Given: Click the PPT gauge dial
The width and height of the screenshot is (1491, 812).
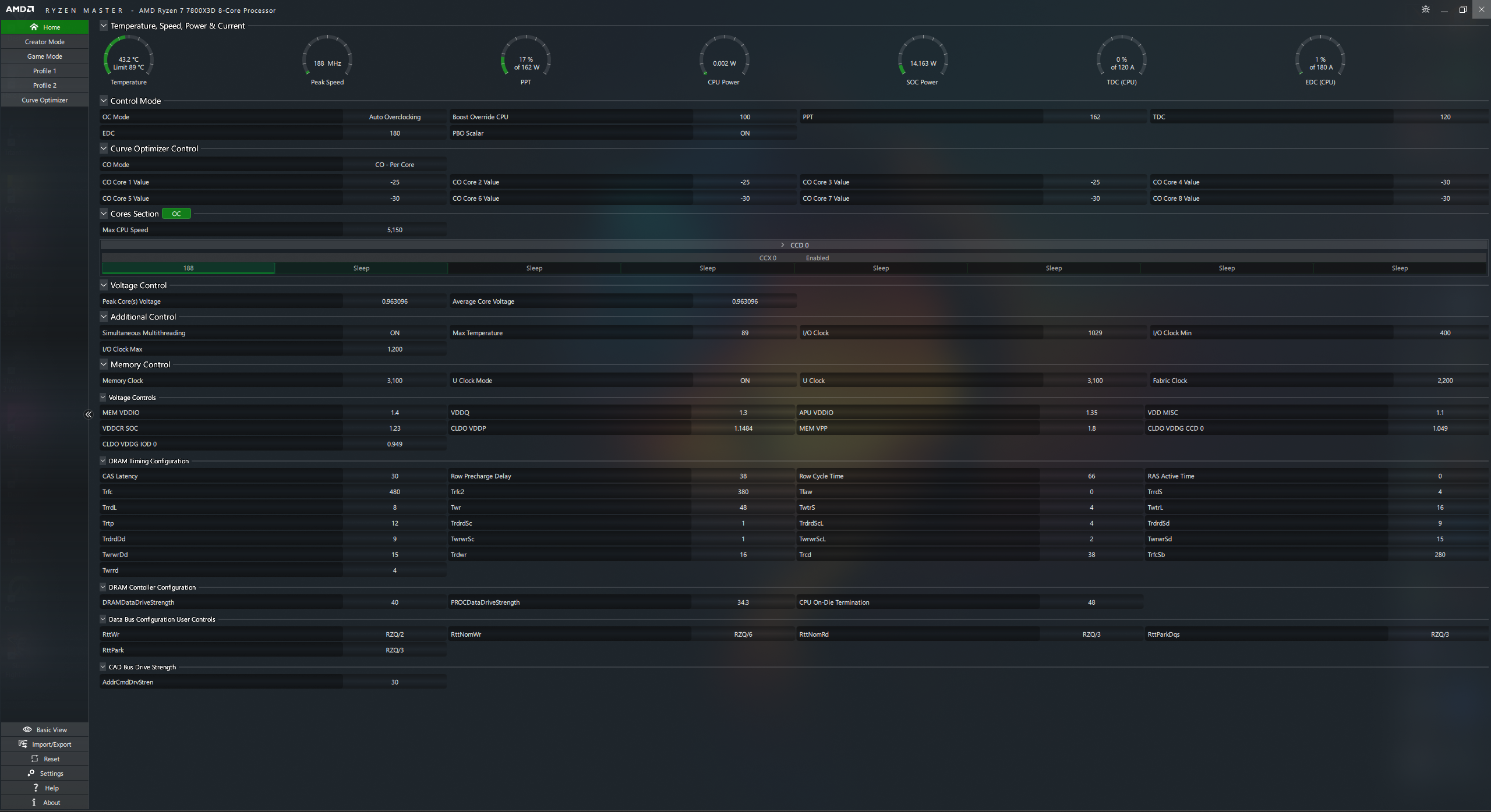Looking at the screenshot, I should [x=526, y=56].
